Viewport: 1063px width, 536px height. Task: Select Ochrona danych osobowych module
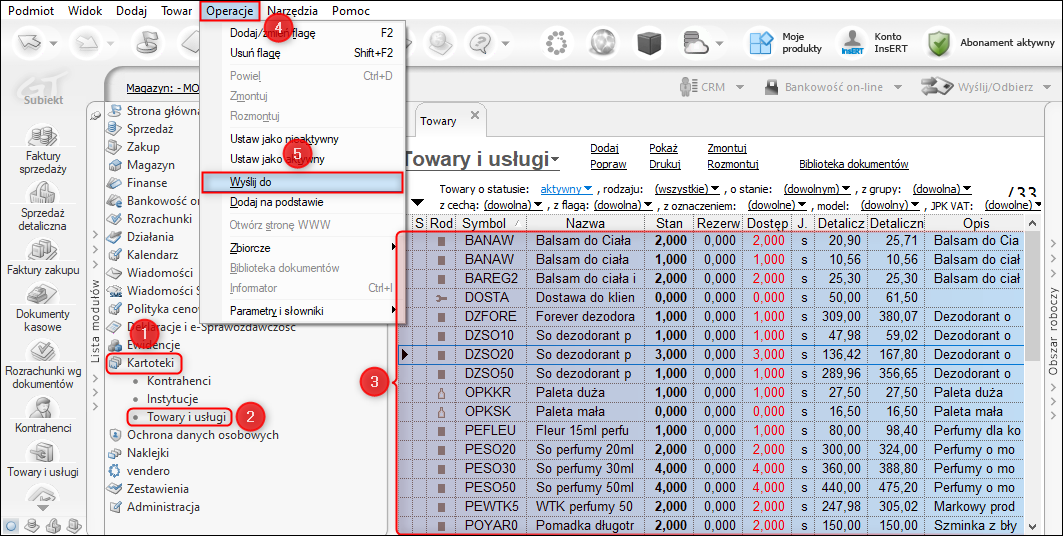pos(203,435)
